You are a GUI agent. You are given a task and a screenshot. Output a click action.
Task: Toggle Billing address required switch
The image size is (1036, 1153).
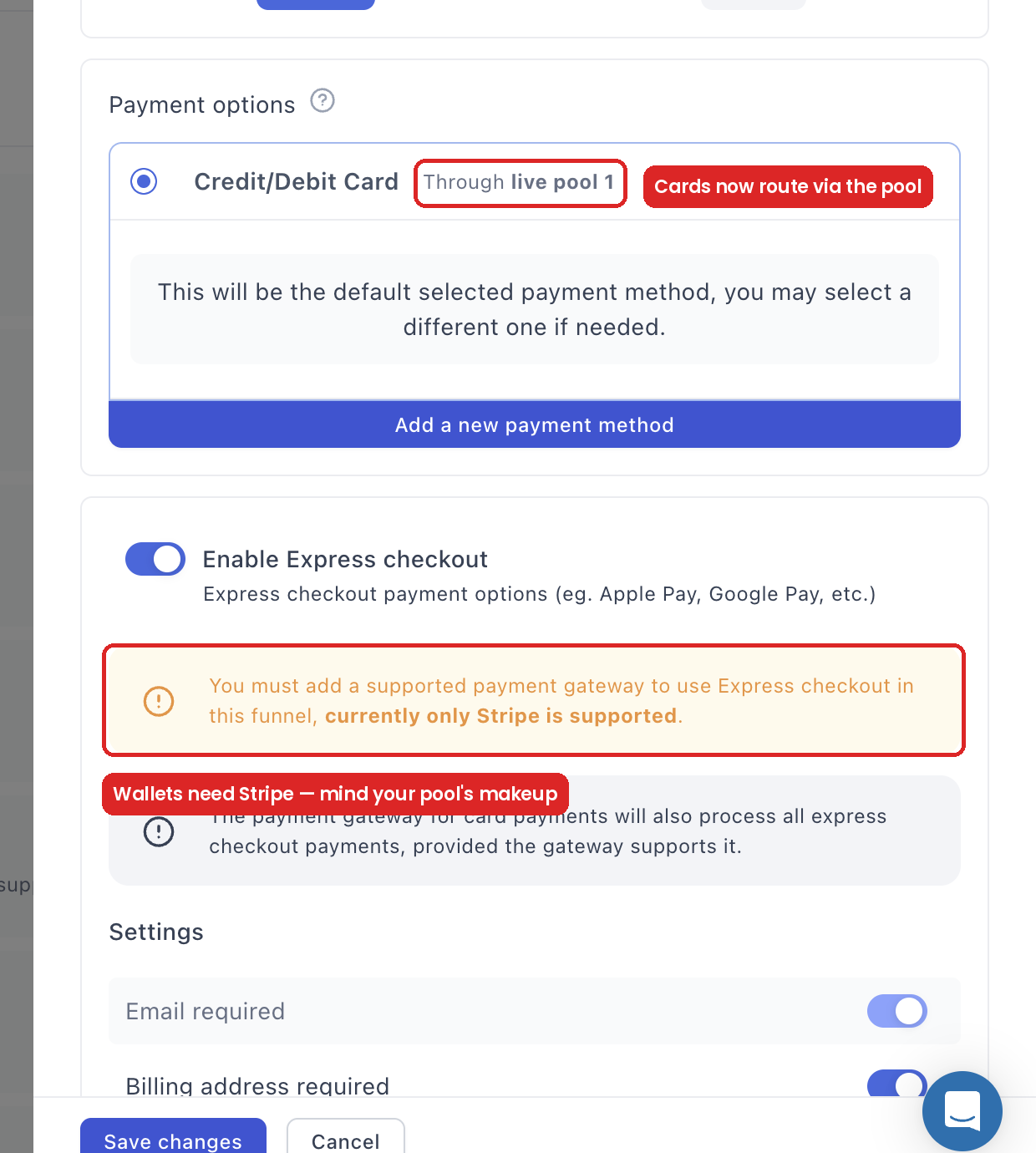coord(897,1083)
